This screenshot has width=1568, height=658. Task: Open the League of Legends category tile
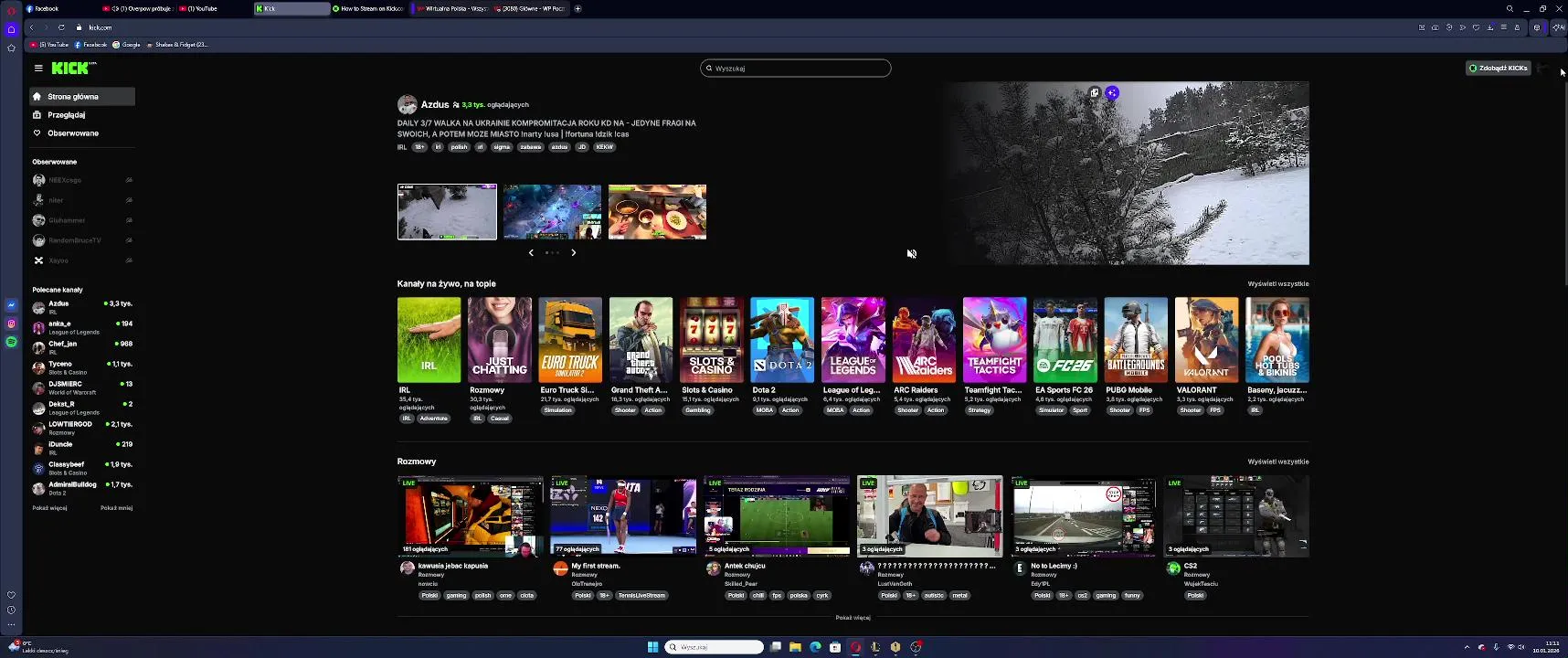[x=853, y=340]
